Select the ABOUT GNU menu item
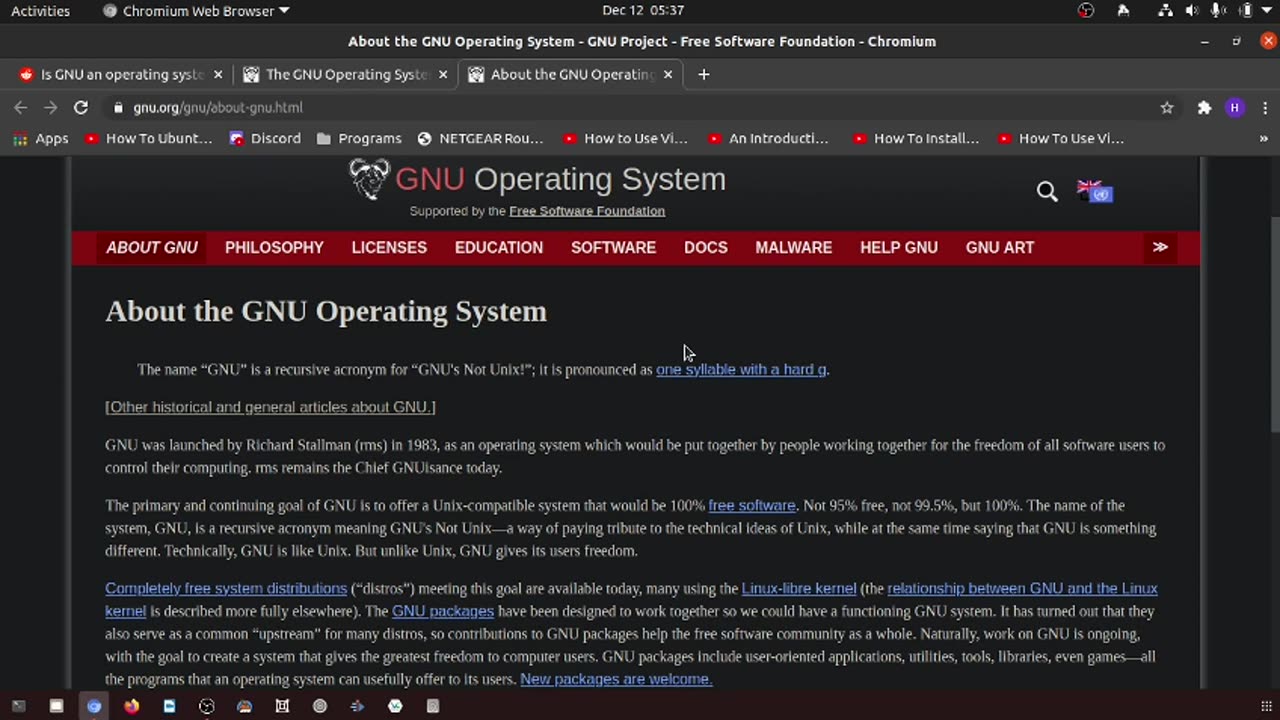The width and height of the screenshot is (1280, 720). pyautogui.click(x=152, y=247)
